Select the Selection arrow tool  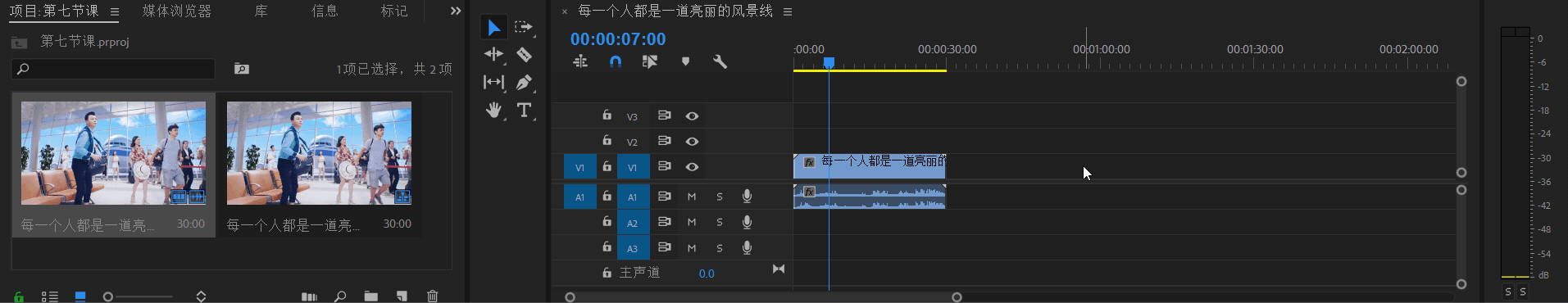click(493, 27)
